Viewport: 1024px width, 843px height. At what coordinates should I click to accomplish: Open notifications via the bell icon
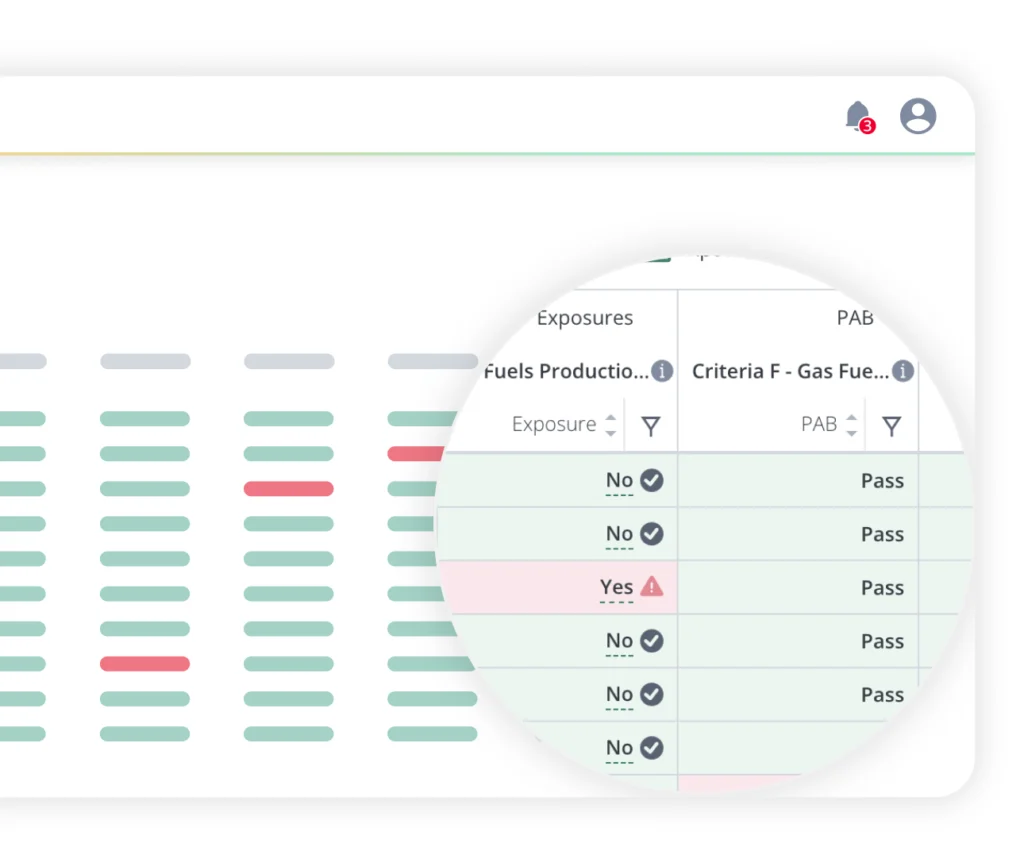tap(857, 114)
